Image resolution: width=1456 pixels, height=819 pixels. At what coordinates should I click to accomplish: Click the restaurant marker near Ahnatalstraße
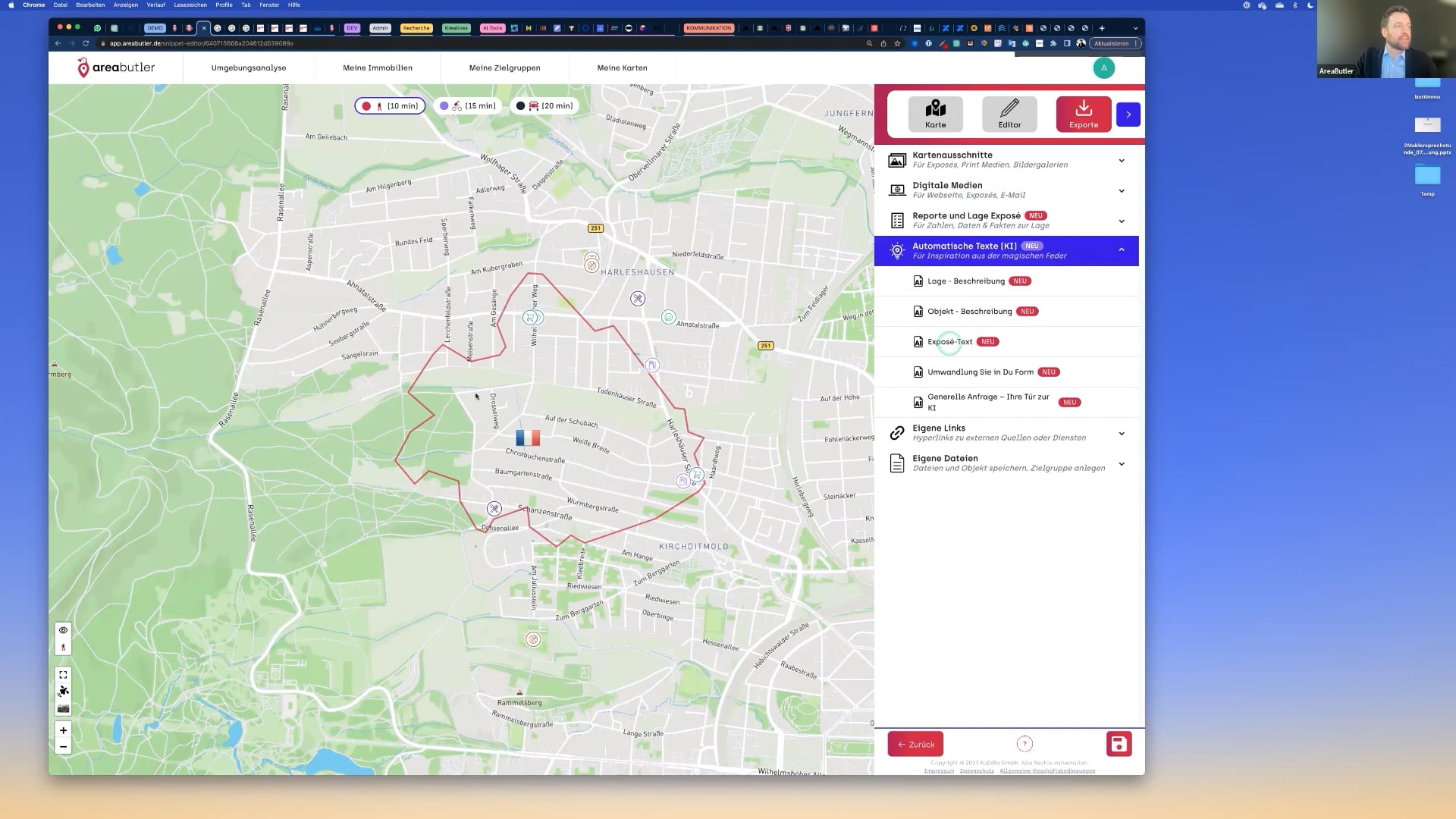point(638,299)
